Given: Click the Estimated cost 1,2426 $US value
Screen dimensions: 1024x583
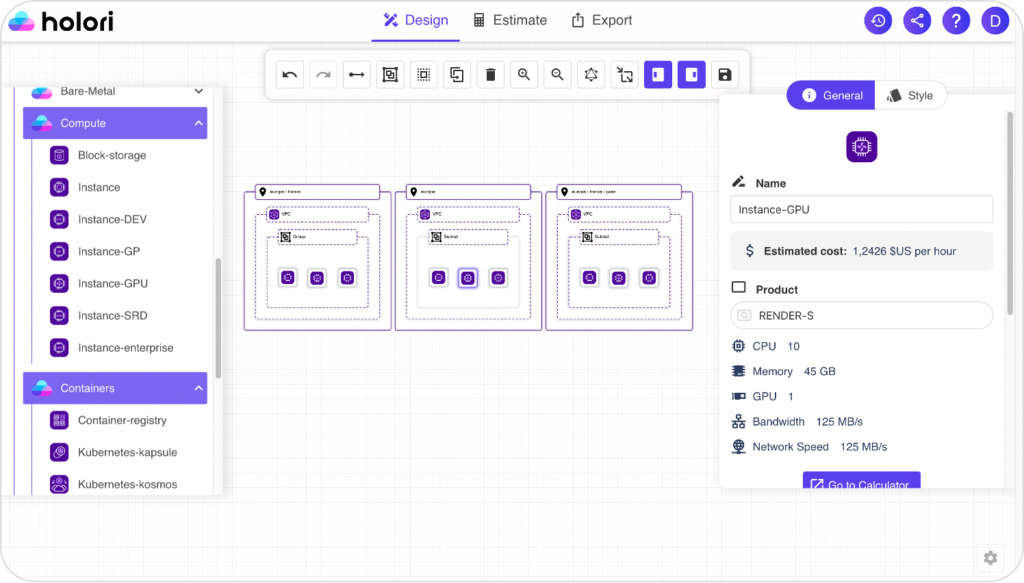Looking at the screenshot, I should [904, 251].
